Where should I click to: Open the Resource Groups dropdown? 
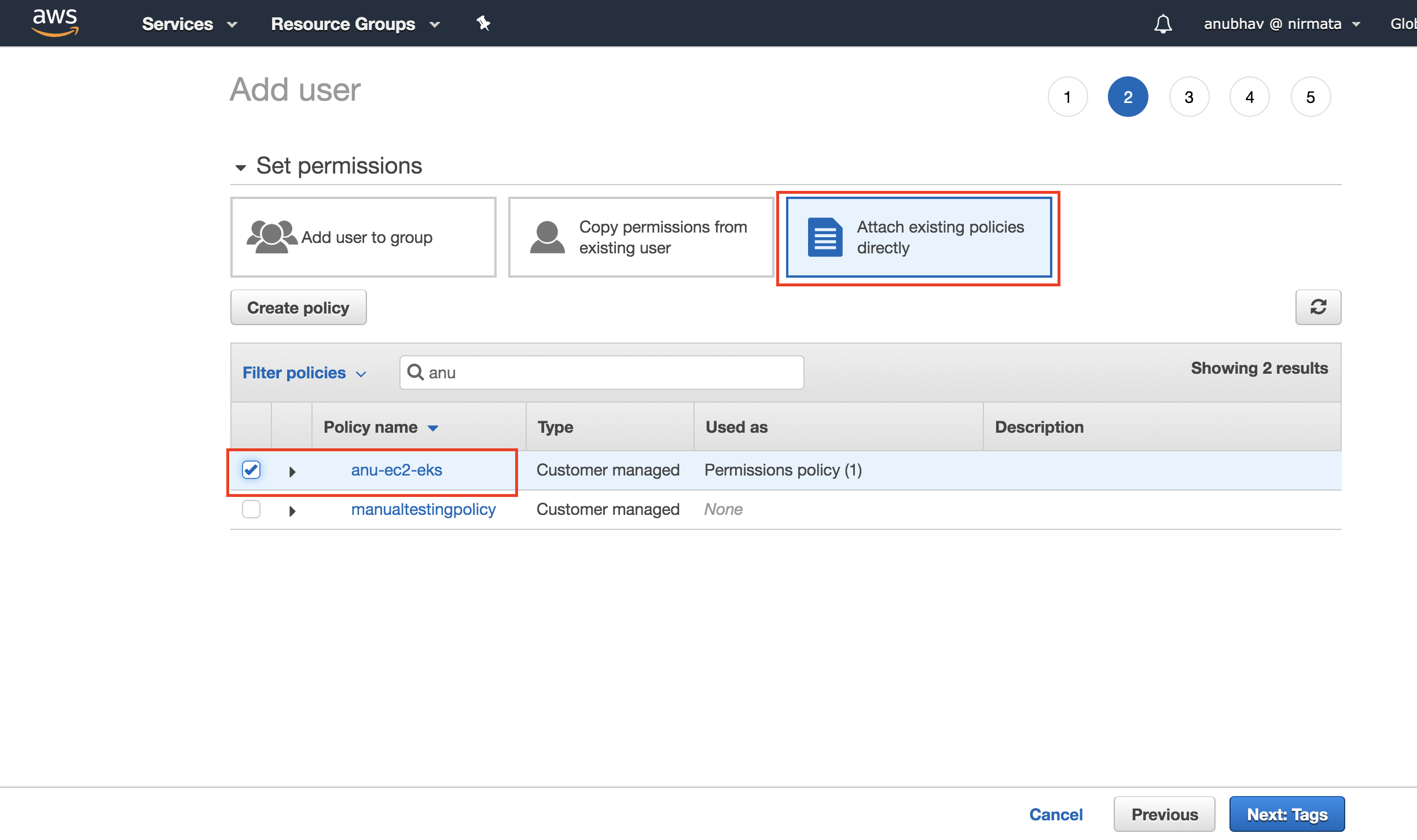(355, 24)
